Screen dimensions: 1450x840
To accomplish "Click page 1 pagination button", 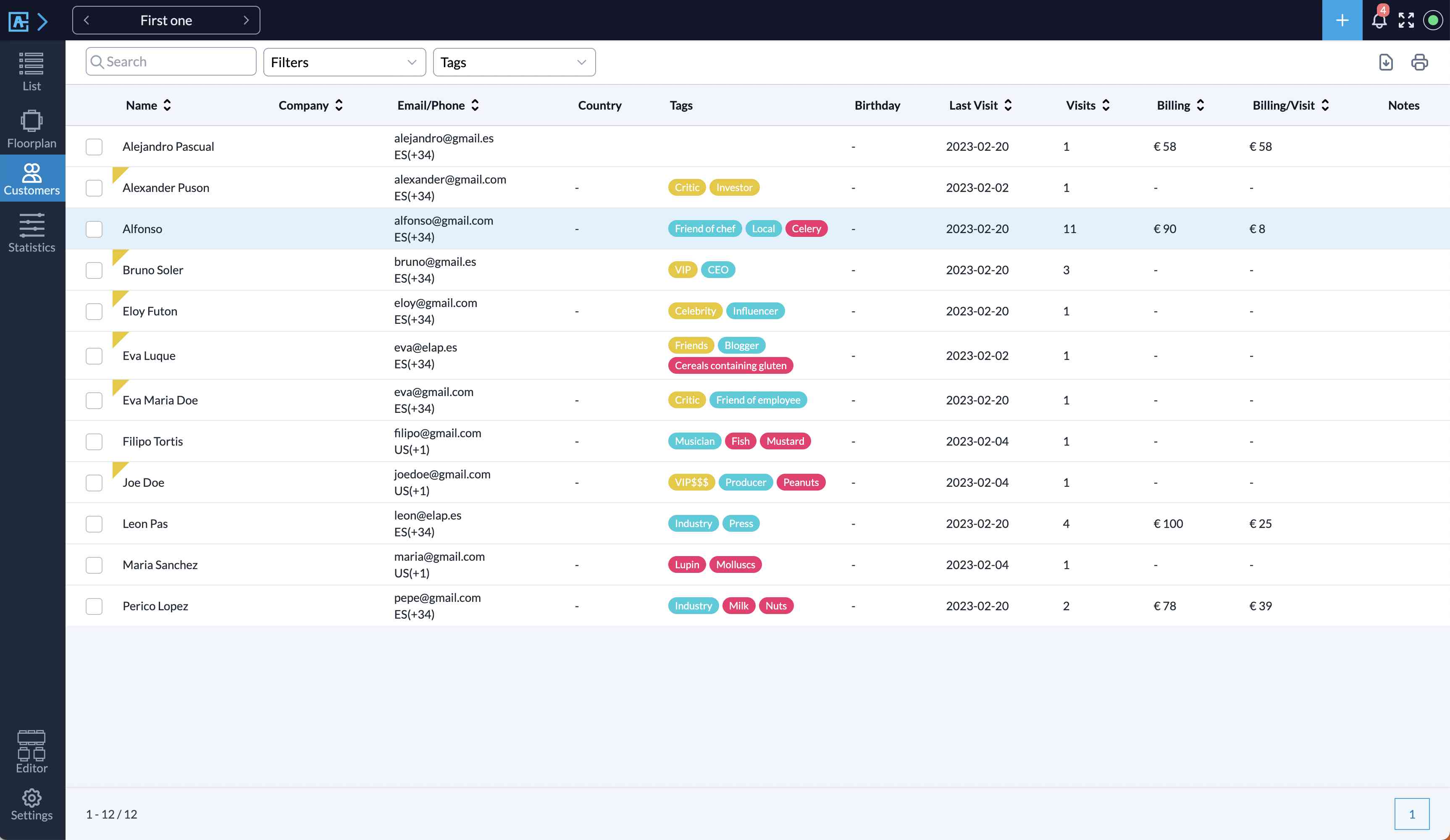I will pos(1411,814).
